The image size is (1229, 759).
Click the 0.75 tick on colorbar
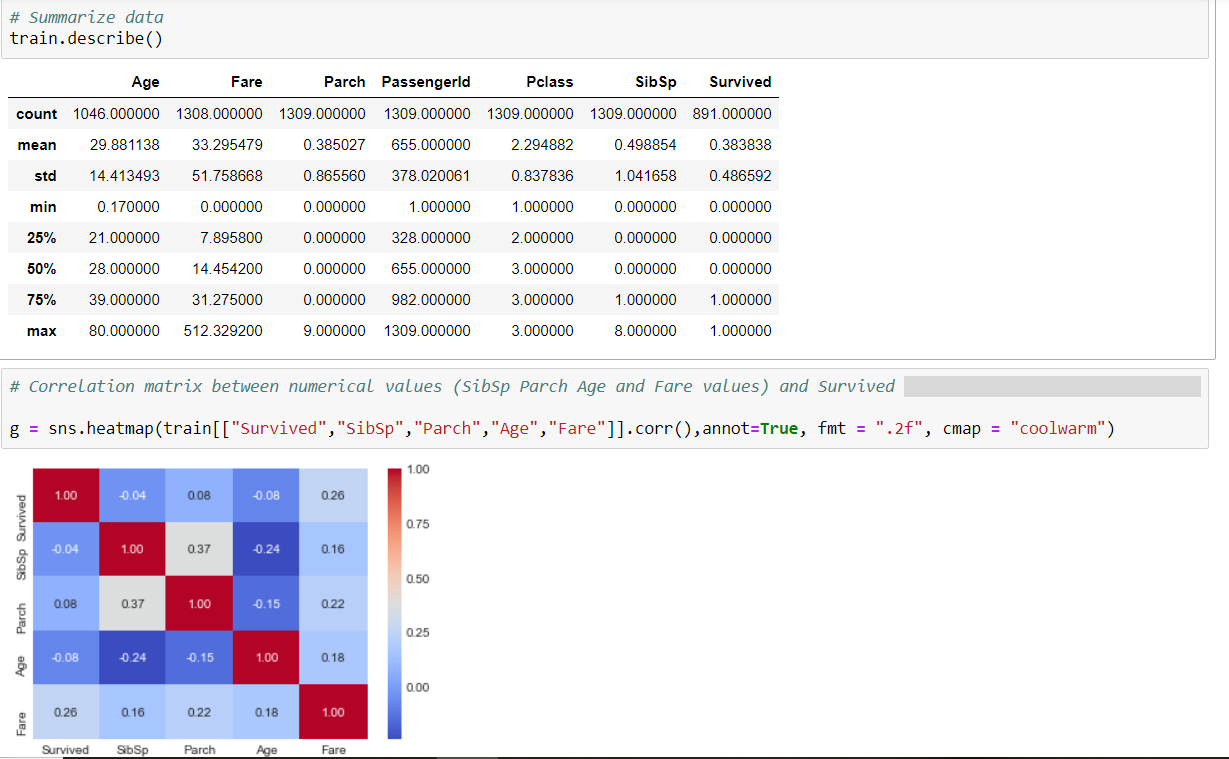click(x=420, y=525)
